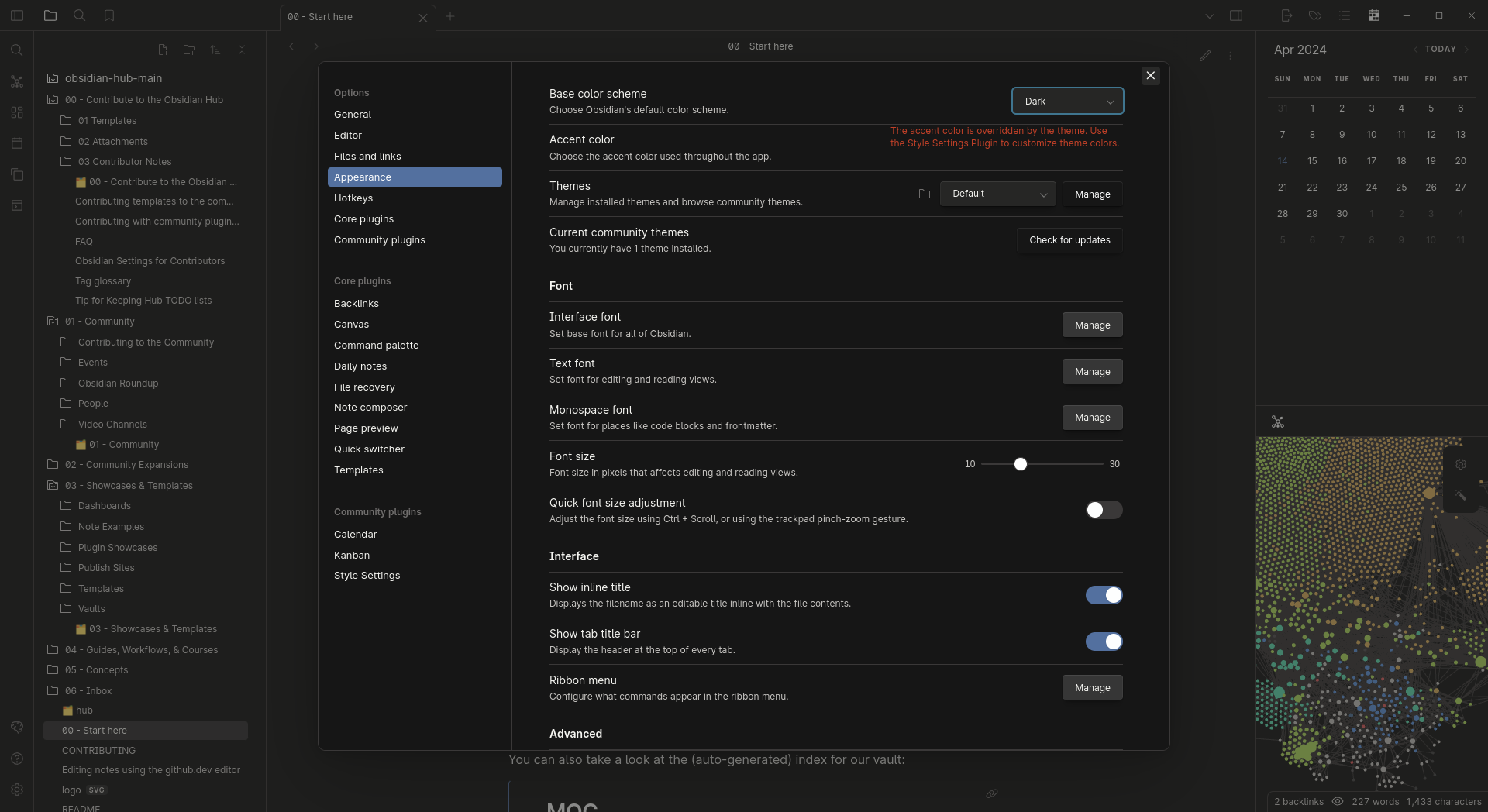Add a new tab with the plus icon
The image size is (1488, 812).
pyautogui.click(x=450, y=16)
